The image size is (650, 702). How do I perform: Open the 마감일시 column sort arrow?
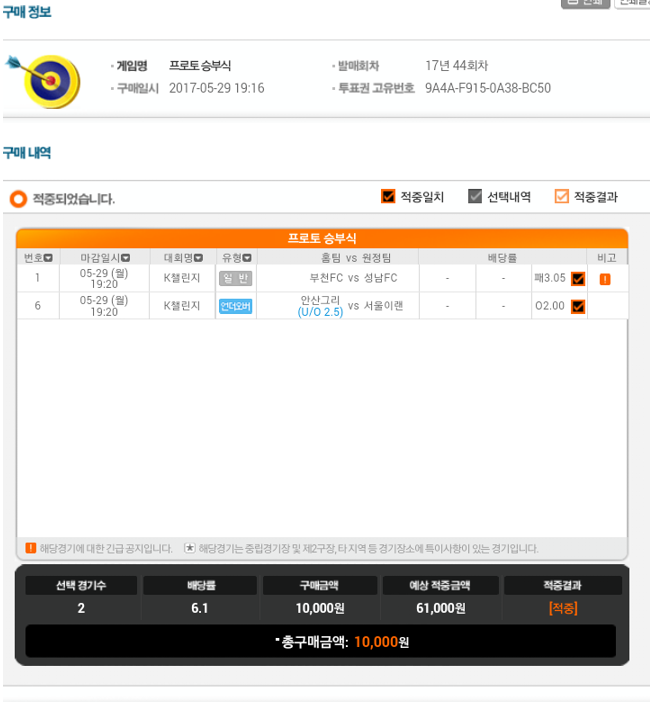pyautogui.click(x=125, y=258)
